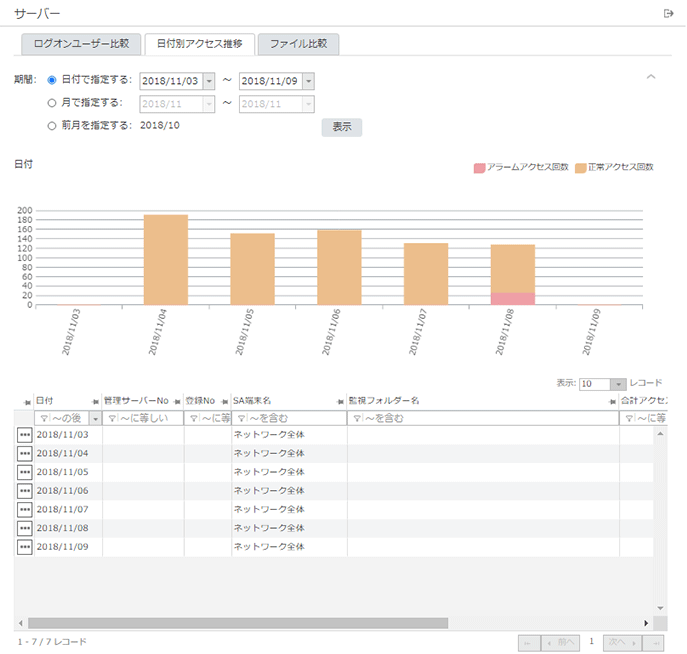This screenshot has height=654, width=687.
Task: Switch to the ログオンユーザー比較 tab
Action: (80, 44)
